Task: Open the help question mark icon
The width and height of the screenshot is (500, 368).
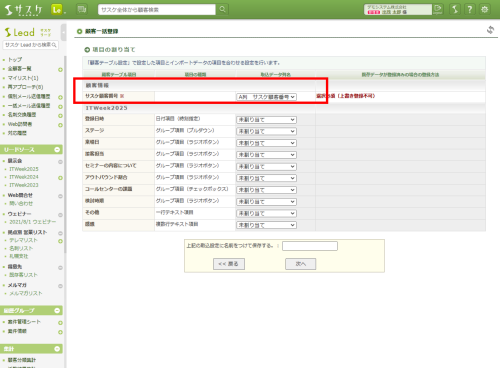Action: 470,9
